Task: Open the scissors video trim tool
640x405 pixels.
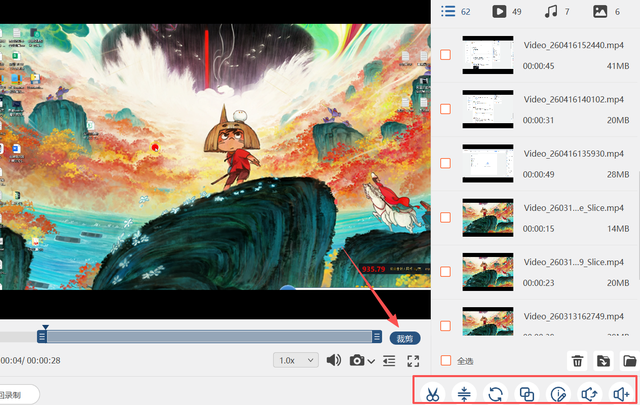Action: 432,394
